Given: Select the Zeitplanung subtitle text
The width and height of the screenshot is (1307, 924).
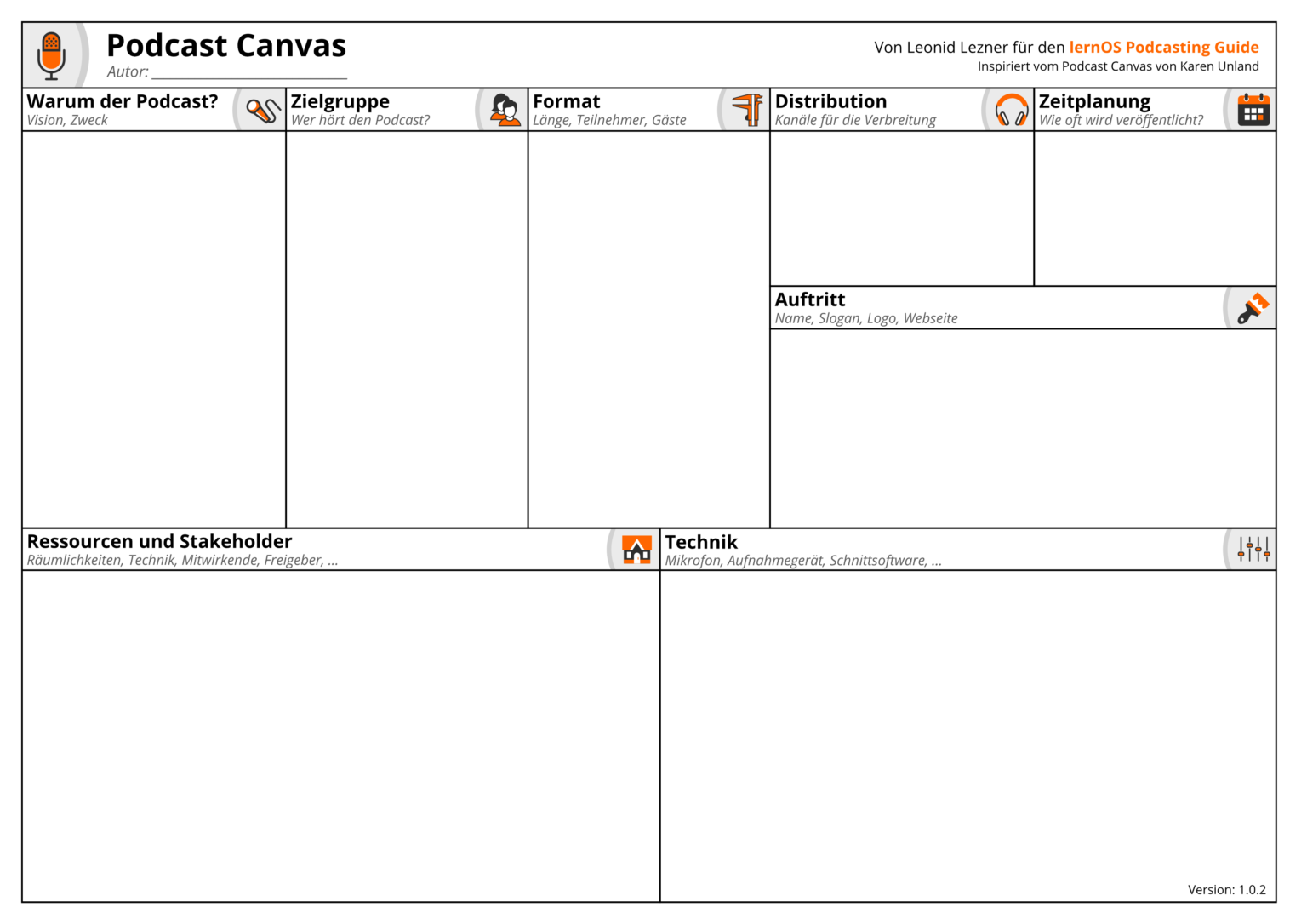Looking at the screenshot, I should coord(1120,121).
